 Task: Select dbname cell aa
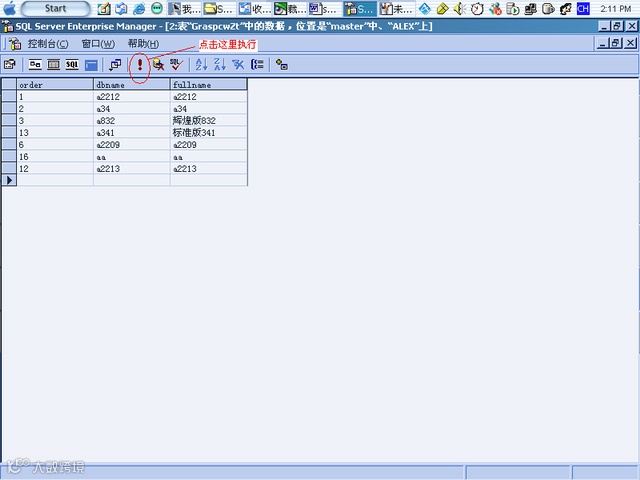point(131,157)
